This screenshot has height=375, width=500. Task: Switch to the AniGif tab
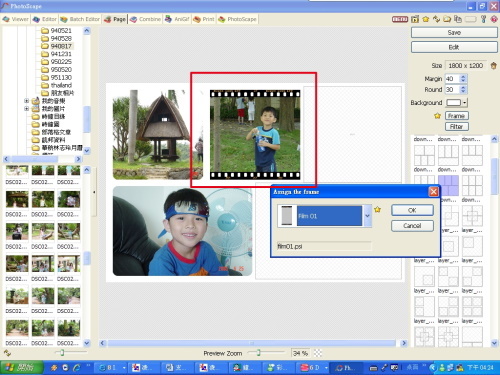pos(177,19)
